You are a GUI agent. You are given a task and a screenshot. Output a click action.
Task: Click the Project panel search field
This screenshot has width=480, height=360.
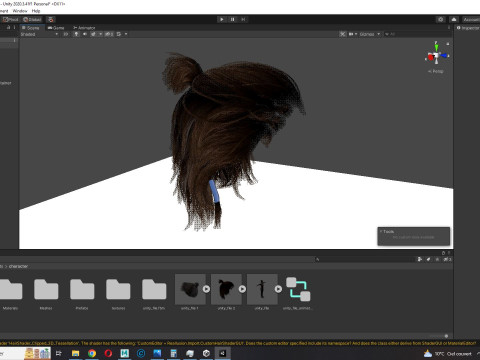point(364,259)
